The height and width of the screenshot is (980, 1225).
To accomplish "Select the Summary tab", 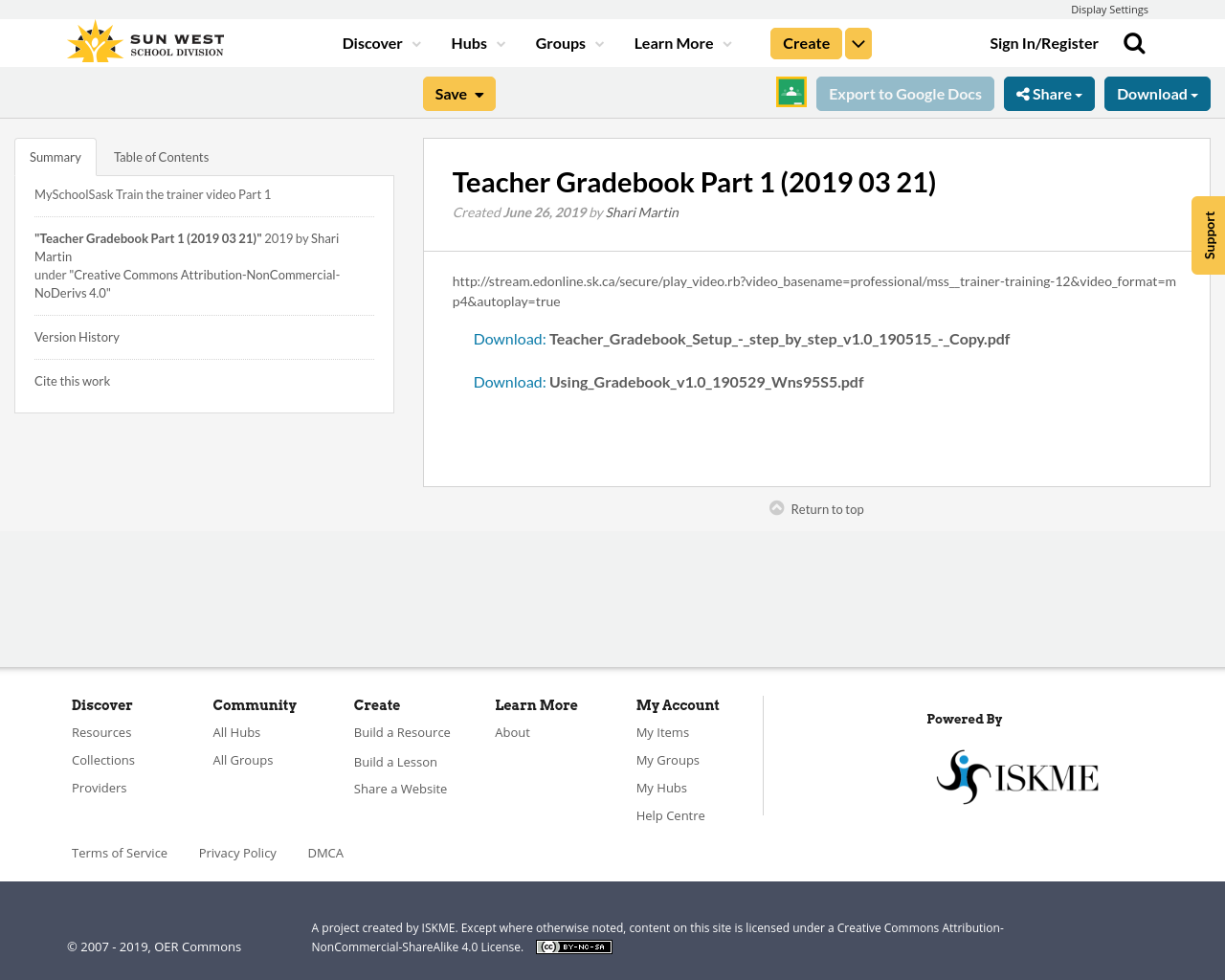I will [x=55, y=155].
